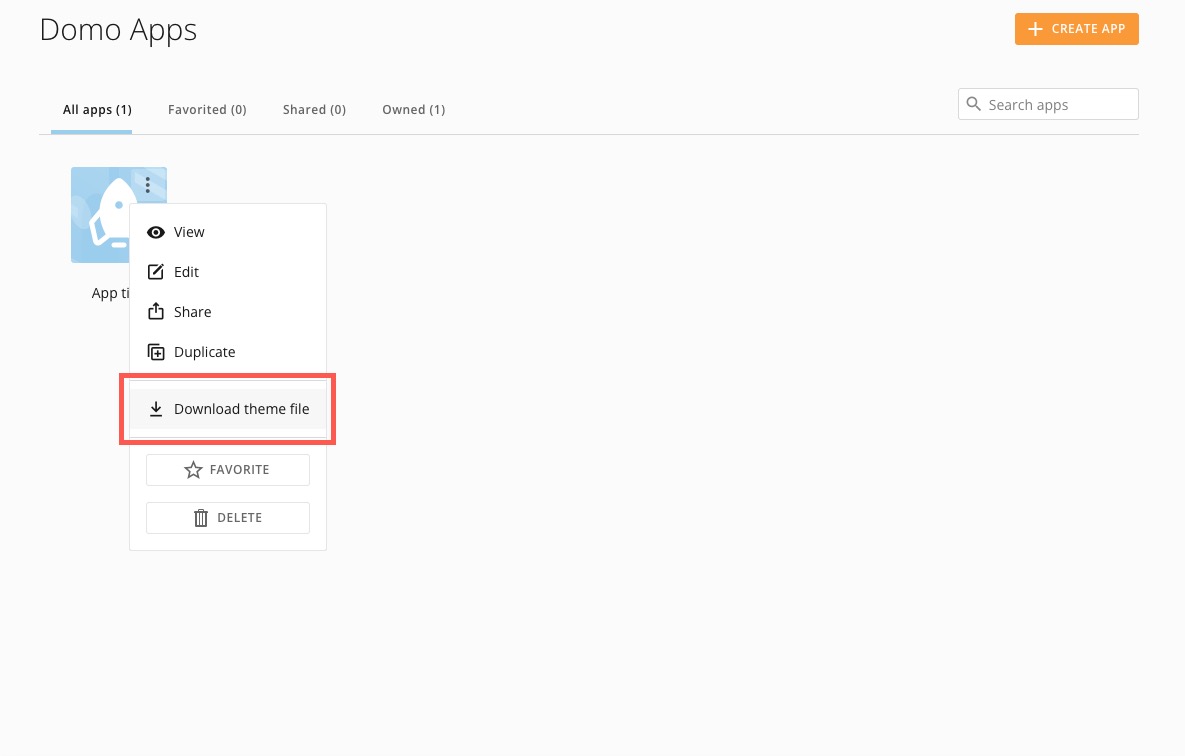Choose Share from the context menu
Viewport: 1185px width, 756px height.
click(227, 312)
